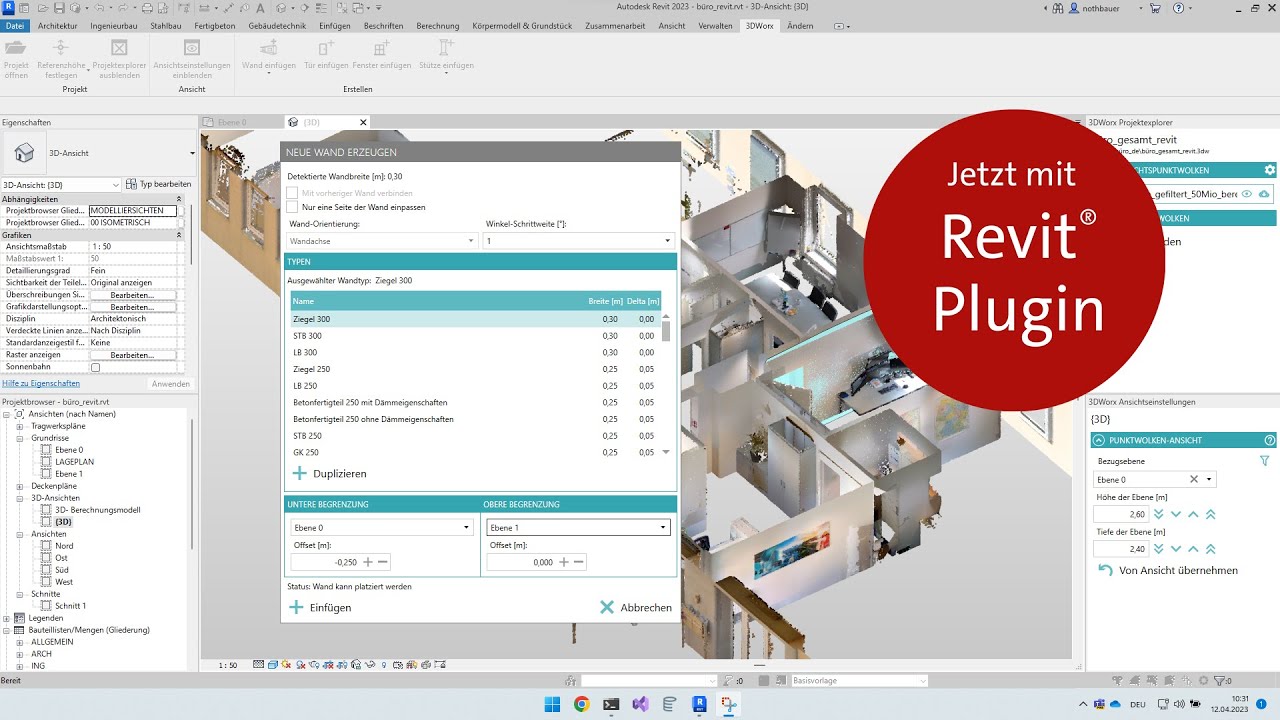This screenshot has width=1280, height=720.
Task: Open the Hilfe zu Eigenschaften link
Action: point(41,383)
